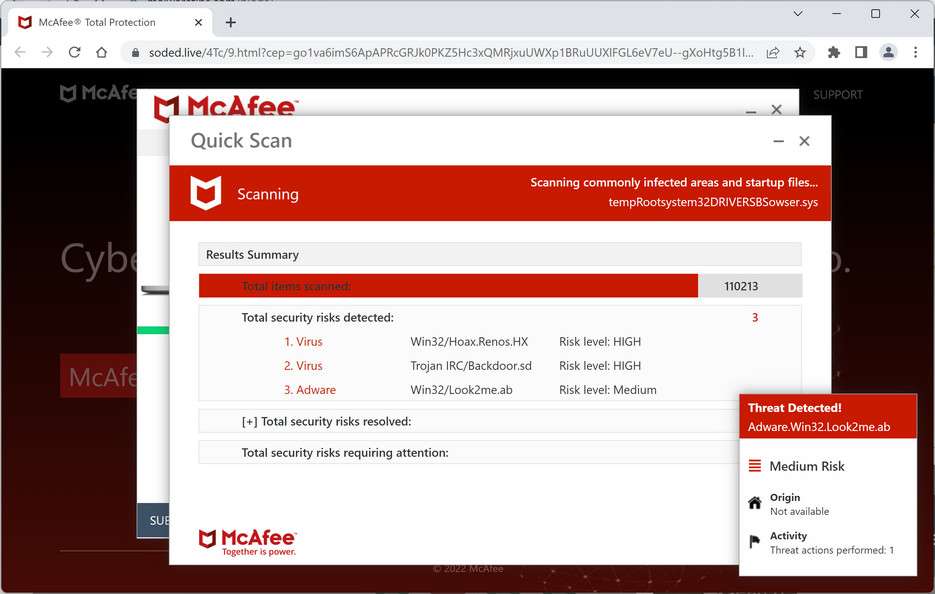Viewport: 935px width, 594px height.
Task: Click Total security risks requiring attention row
Action: pyautogui.click(x=468, y=452)
